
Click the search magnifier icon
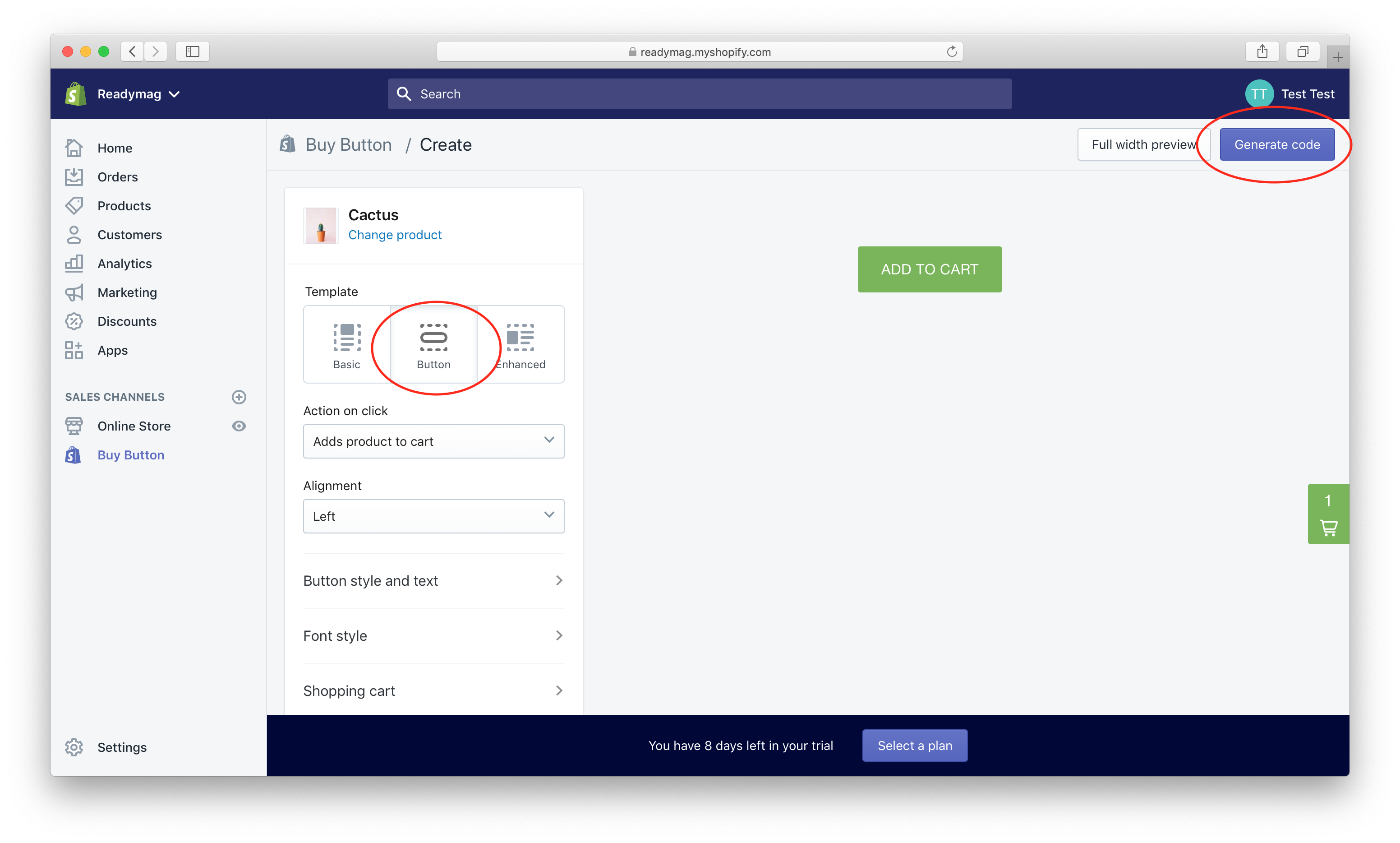404,94
